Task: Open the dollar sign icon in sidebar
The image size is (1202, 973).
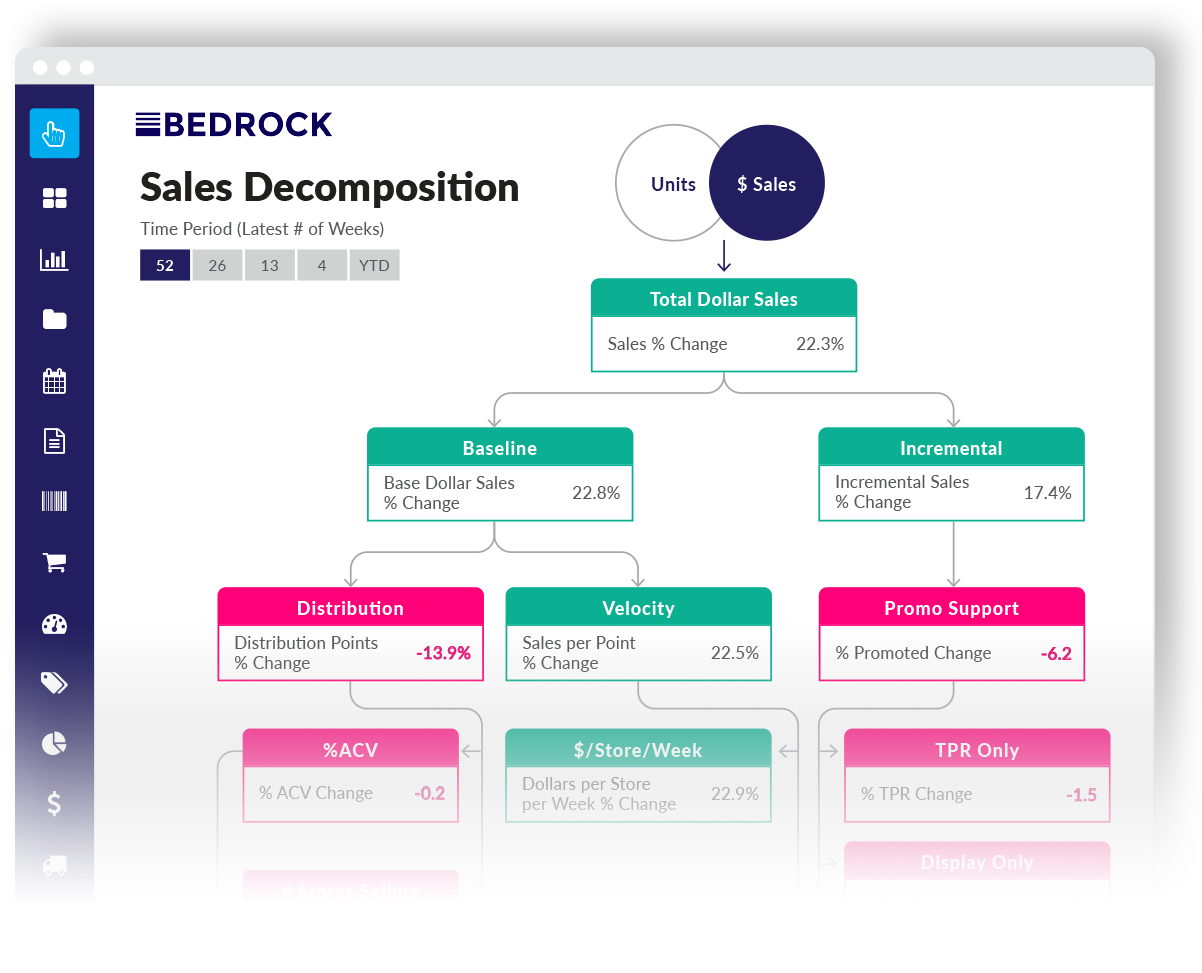Action: (x=54, y=803)
